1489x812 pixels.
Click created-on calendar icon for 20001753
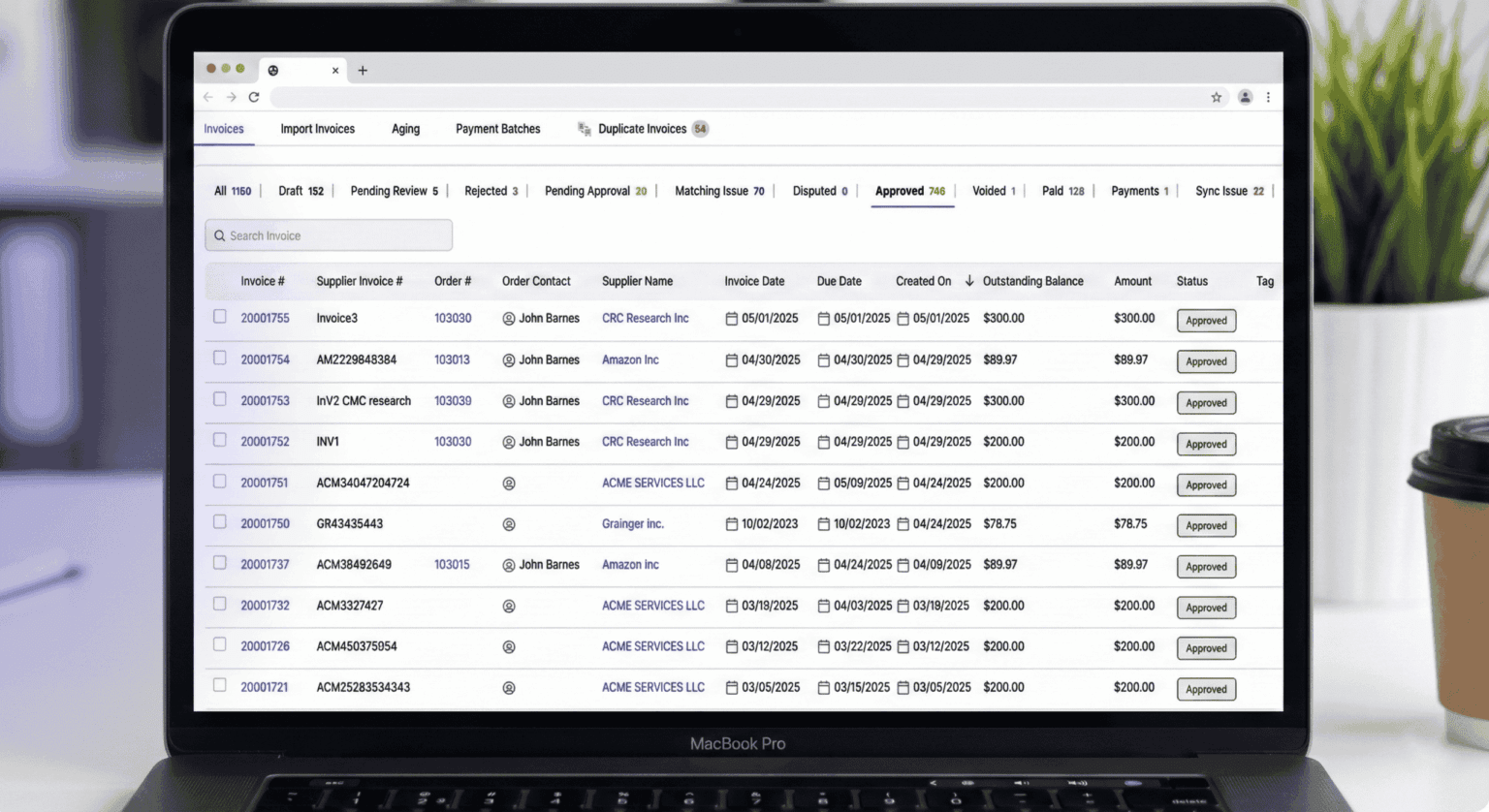tap(903, 401)
